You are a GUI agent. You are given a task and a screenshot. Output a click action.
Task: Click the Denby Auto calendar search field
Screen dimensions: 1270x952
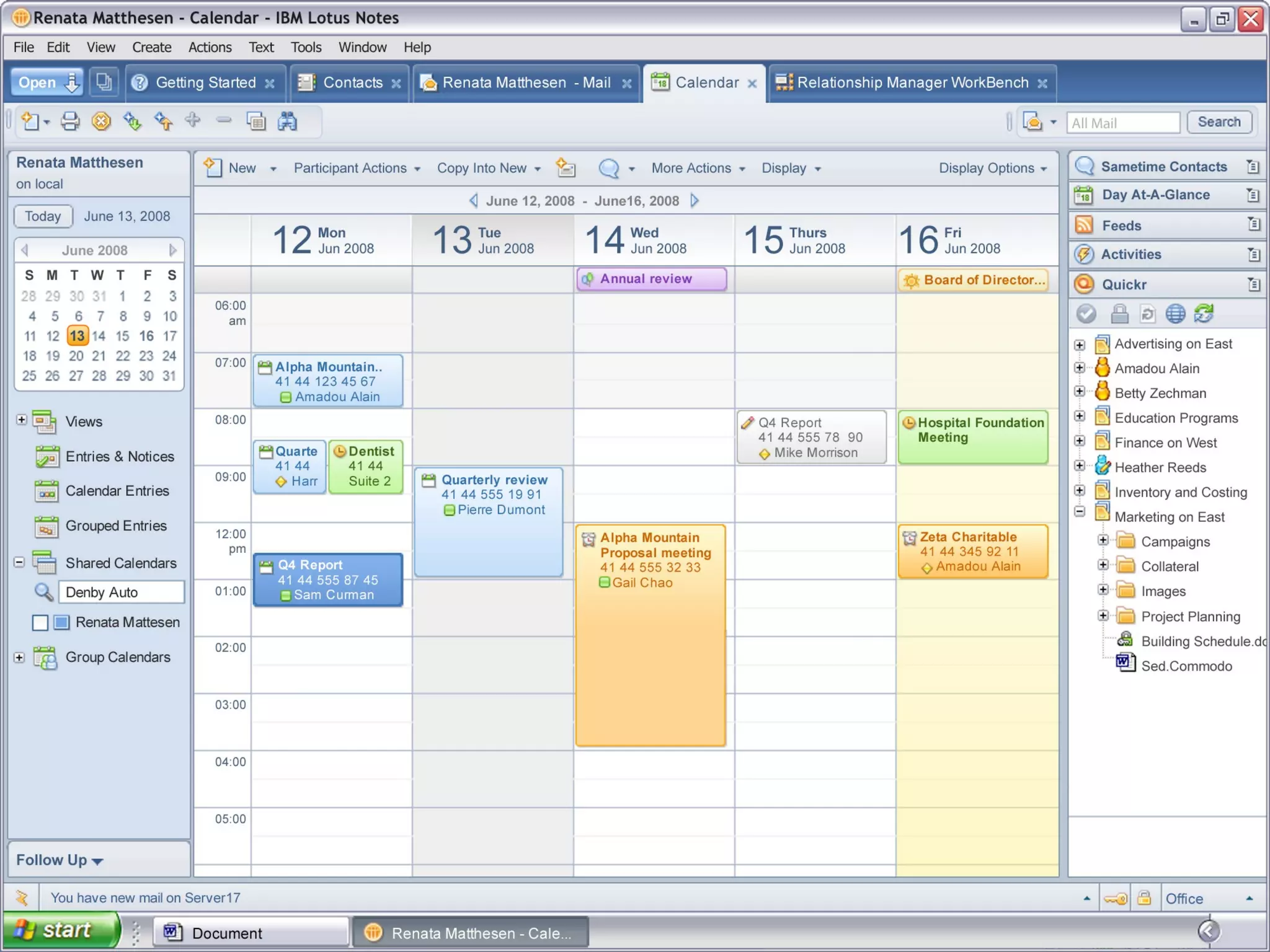point(122,592)
